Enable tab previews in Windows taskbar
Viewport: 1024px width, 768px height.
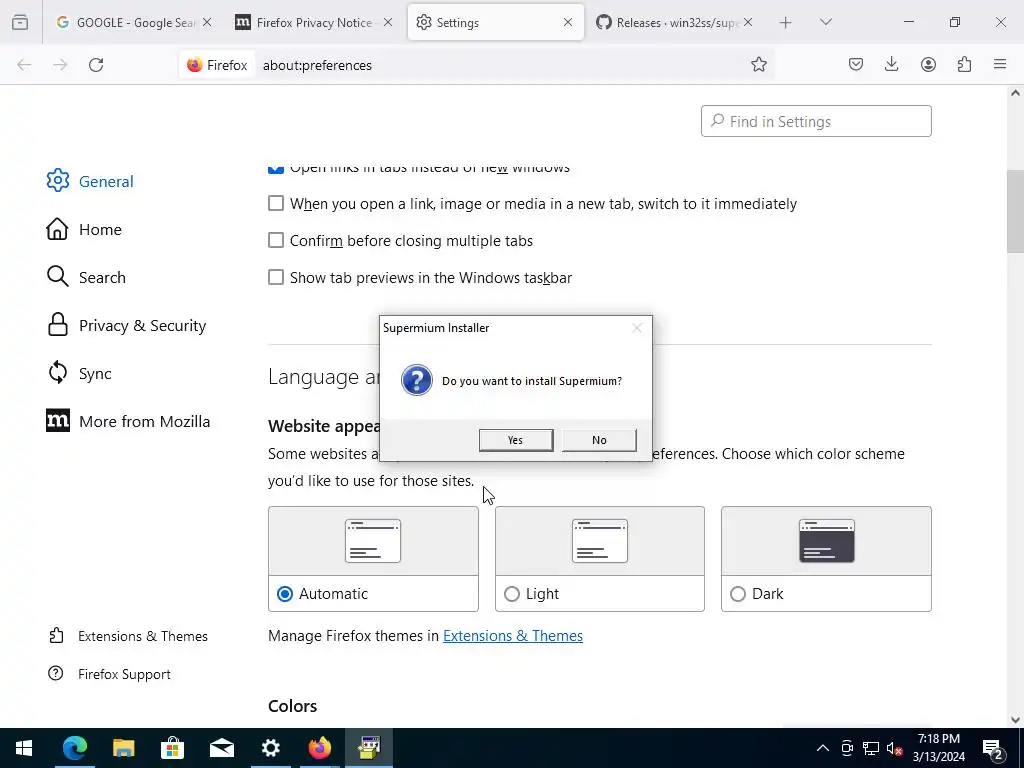point(276,278)
